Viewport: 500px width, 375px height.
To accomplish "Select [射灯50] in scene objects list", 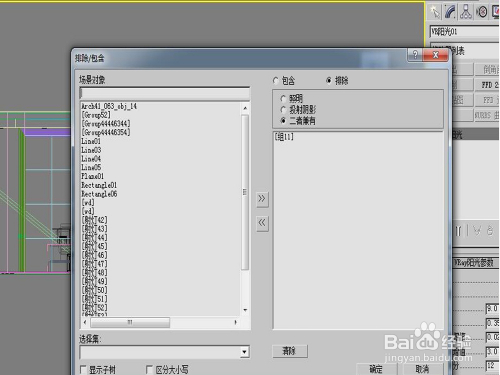I will pyautogui.click(x=95, y=290).
